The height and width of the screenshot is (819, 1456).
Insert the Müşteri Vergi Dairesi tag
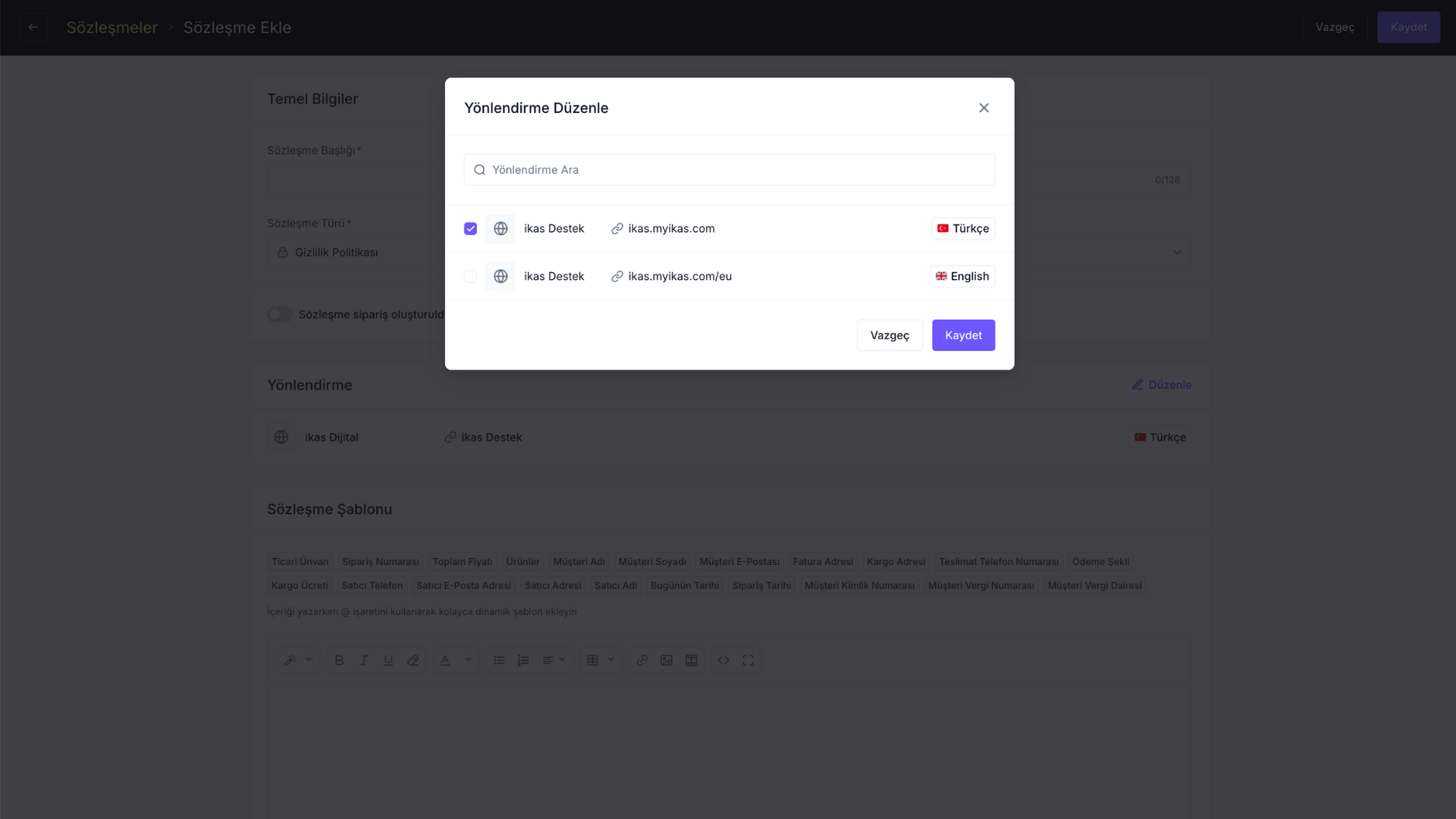coord(1094,585)
